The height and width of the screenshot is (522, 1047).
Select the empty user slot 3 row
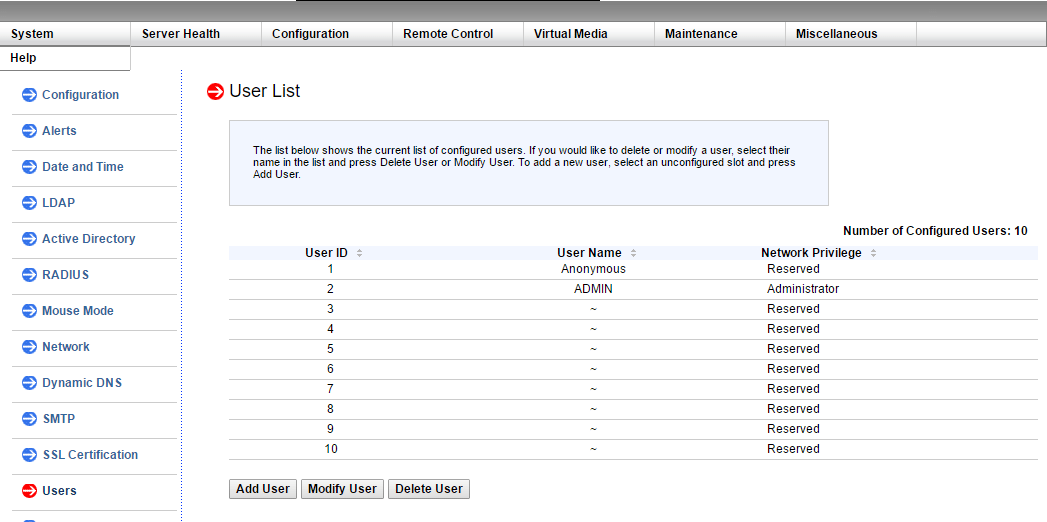click(593, 309)
